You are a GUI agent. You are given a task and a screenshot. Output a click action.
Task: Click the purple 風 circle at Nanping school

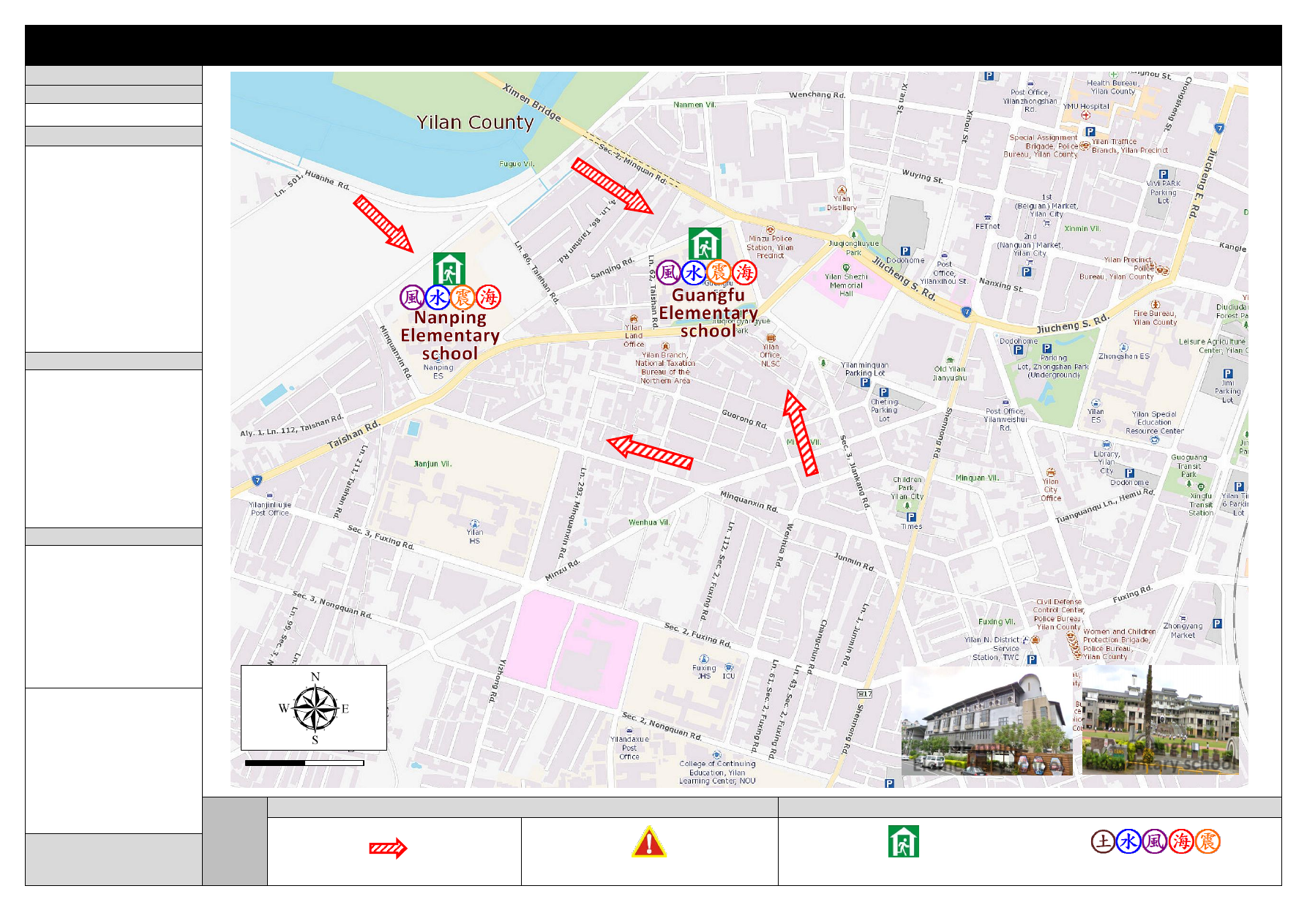413,298
